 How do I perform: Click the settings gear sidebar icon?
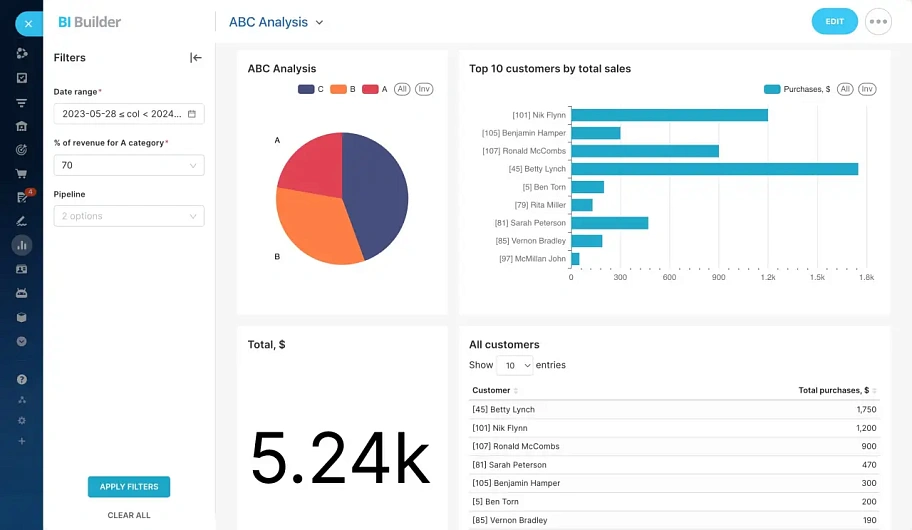22,421
